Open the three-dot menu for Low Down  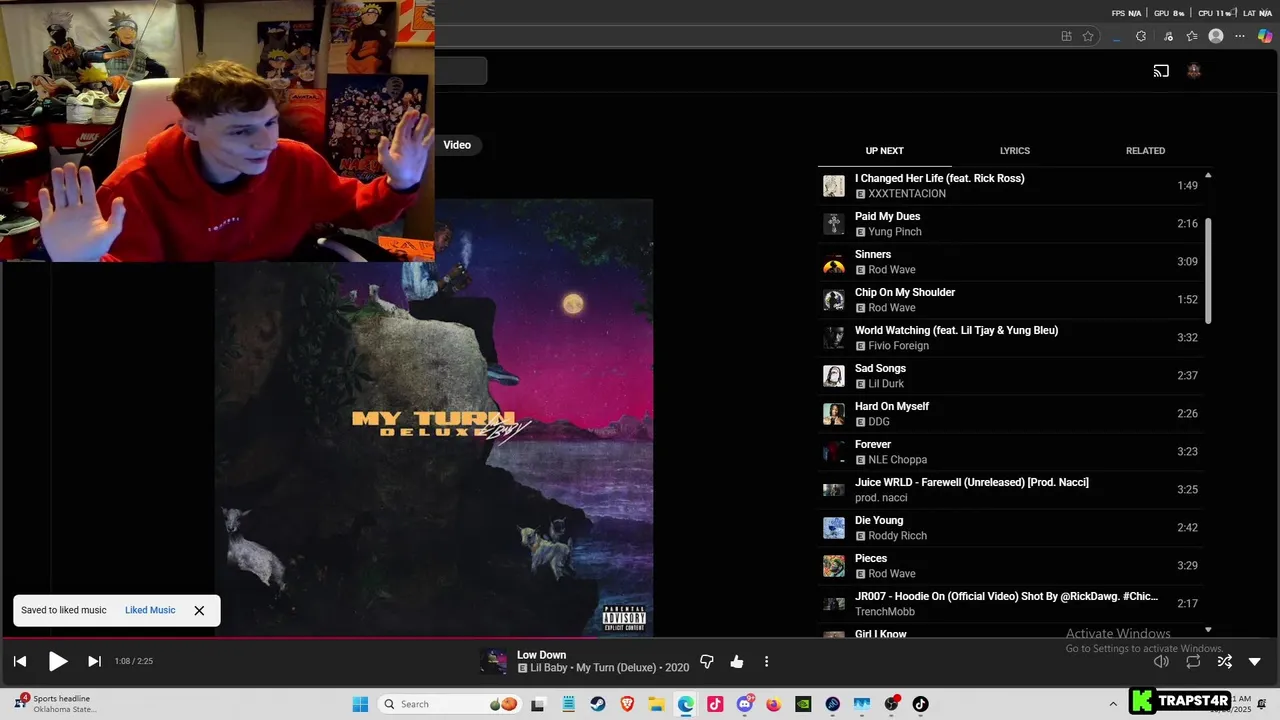tap(767, 661)
